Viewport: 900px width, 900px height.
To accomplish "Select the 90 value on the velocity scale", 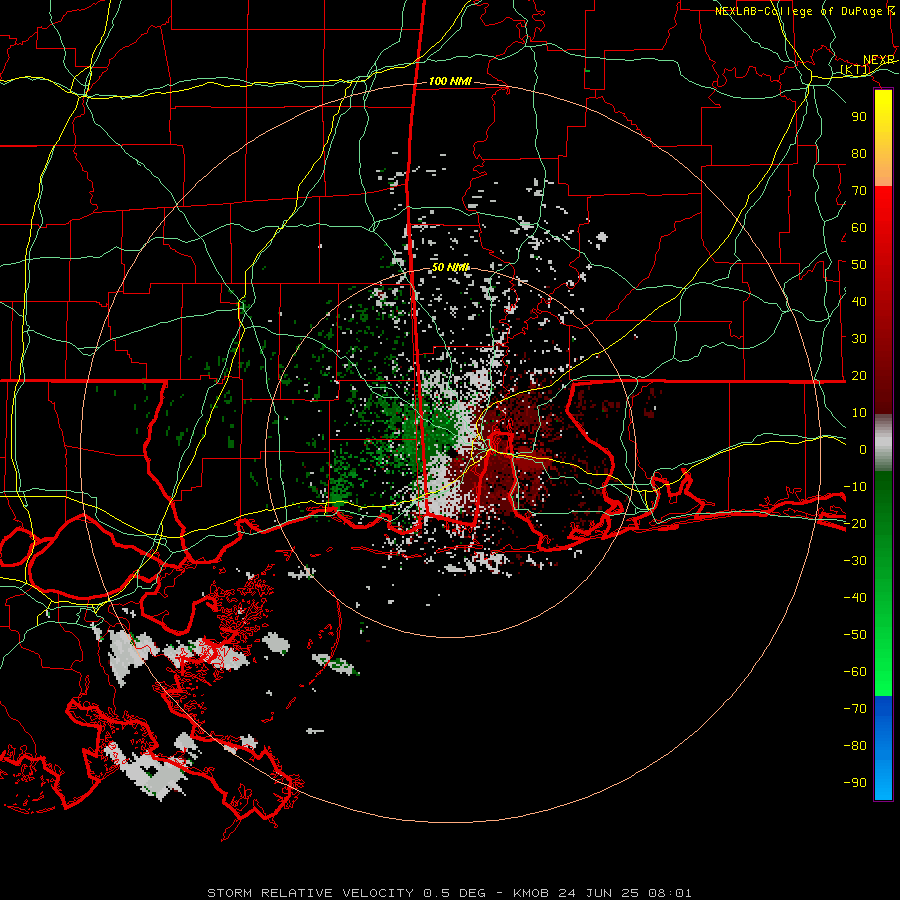I will coord(859,117).
